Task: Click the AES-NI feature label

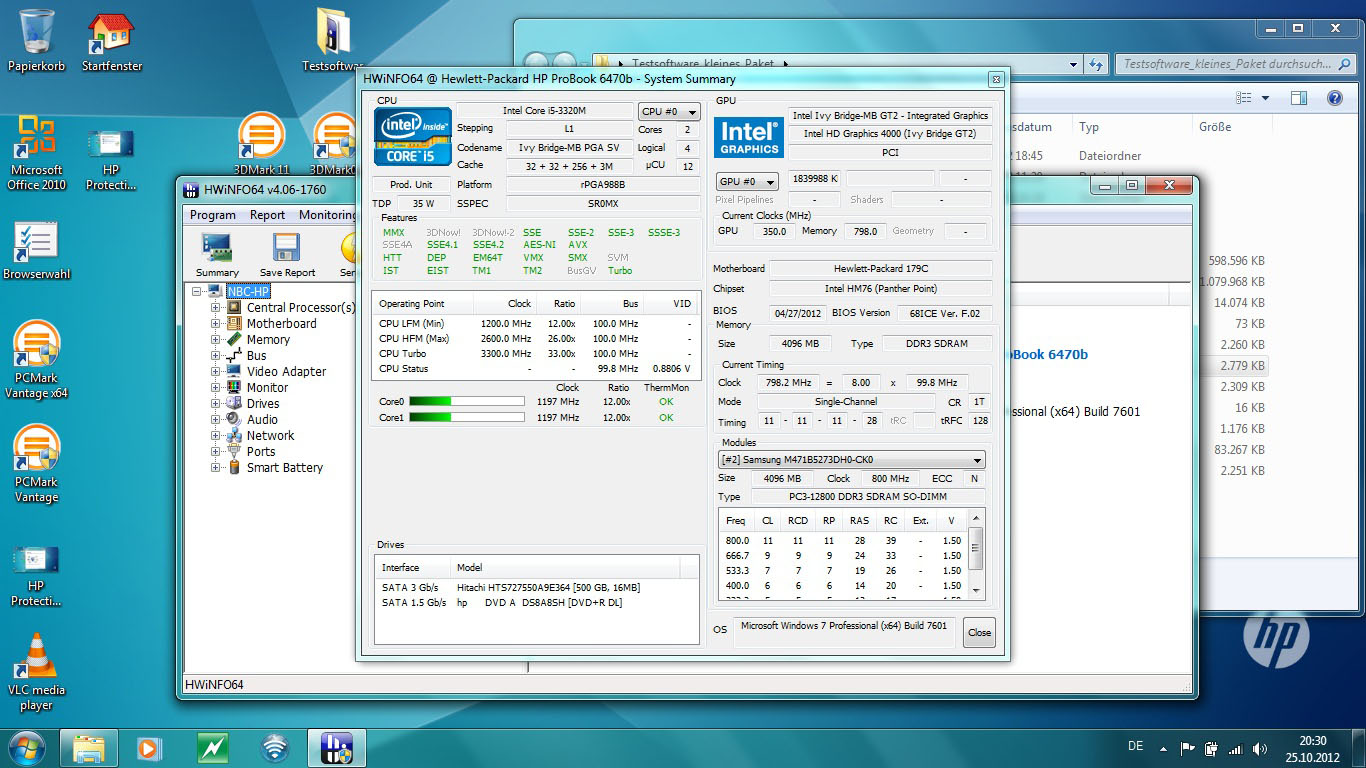Action: [539, 244]
